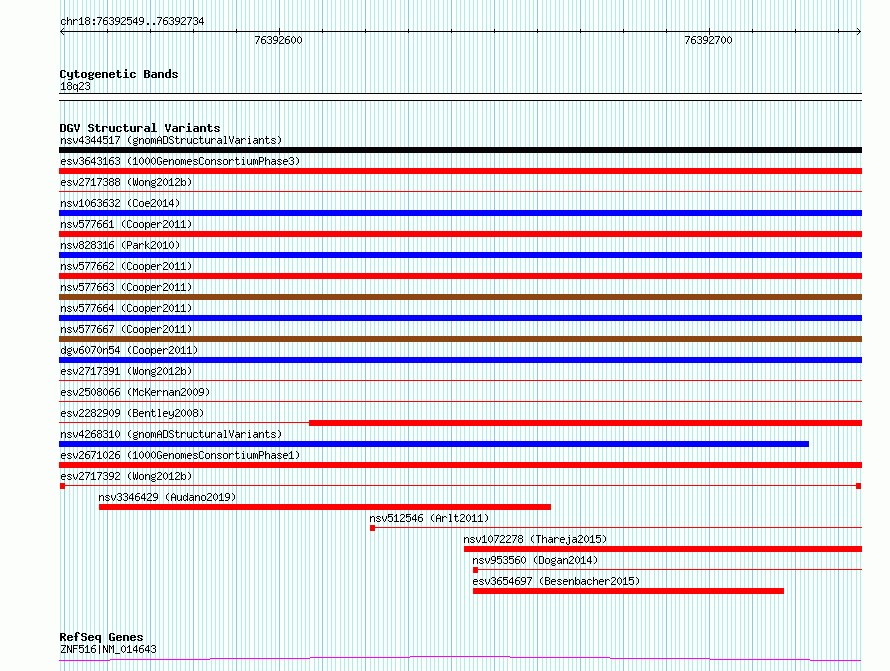This screenshot has width=890, height=671.
Task: Select nsv953560 (Dogan2014) label
Action: coord(535,560)
